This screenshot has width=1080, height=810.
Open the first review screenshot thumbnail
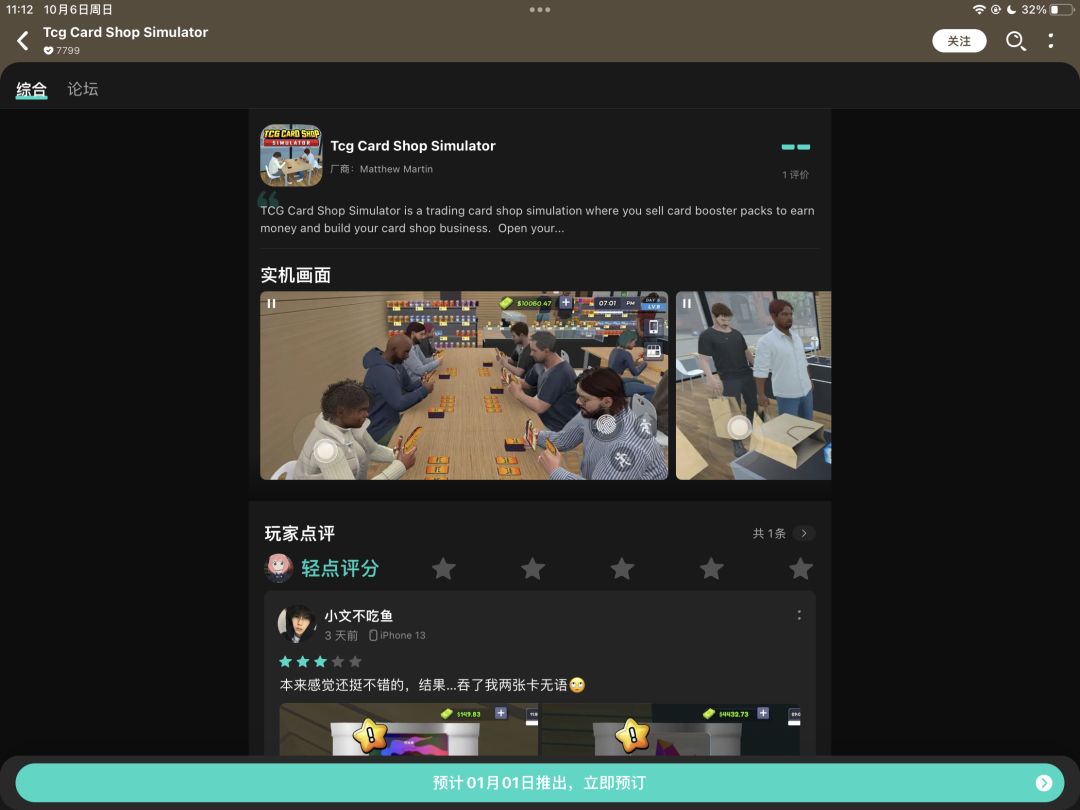click(408, 729)
